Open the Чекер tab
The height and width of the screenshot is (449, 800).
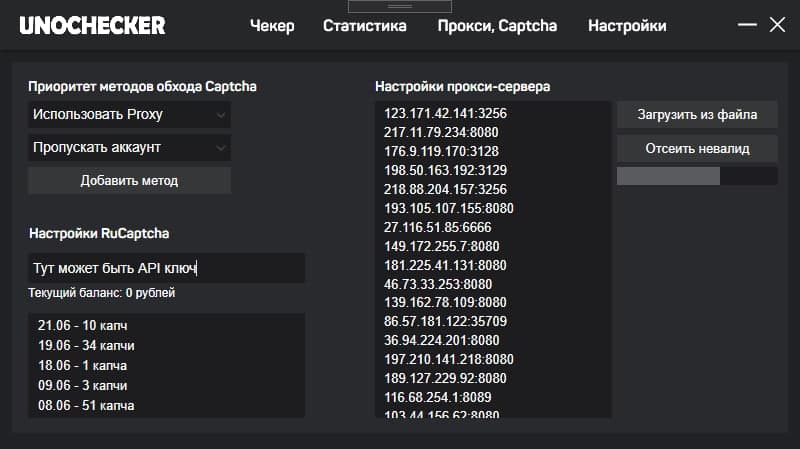tap(272, 26)
